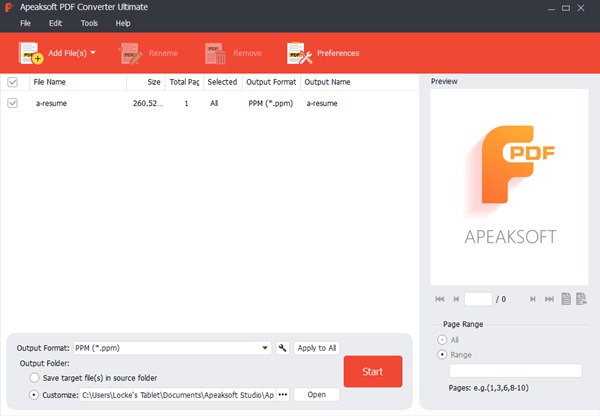Click the PPM (*.ppm) format cell
Screen dimensions: 600x416
(271, 103)
